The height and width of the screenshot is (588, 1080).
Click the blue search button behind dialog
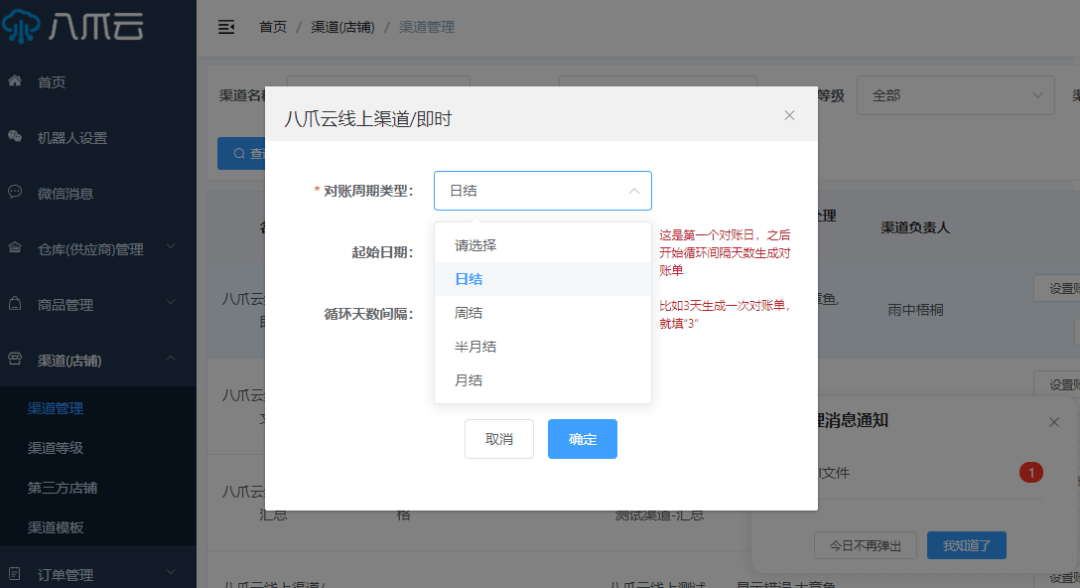coord(242,153)
